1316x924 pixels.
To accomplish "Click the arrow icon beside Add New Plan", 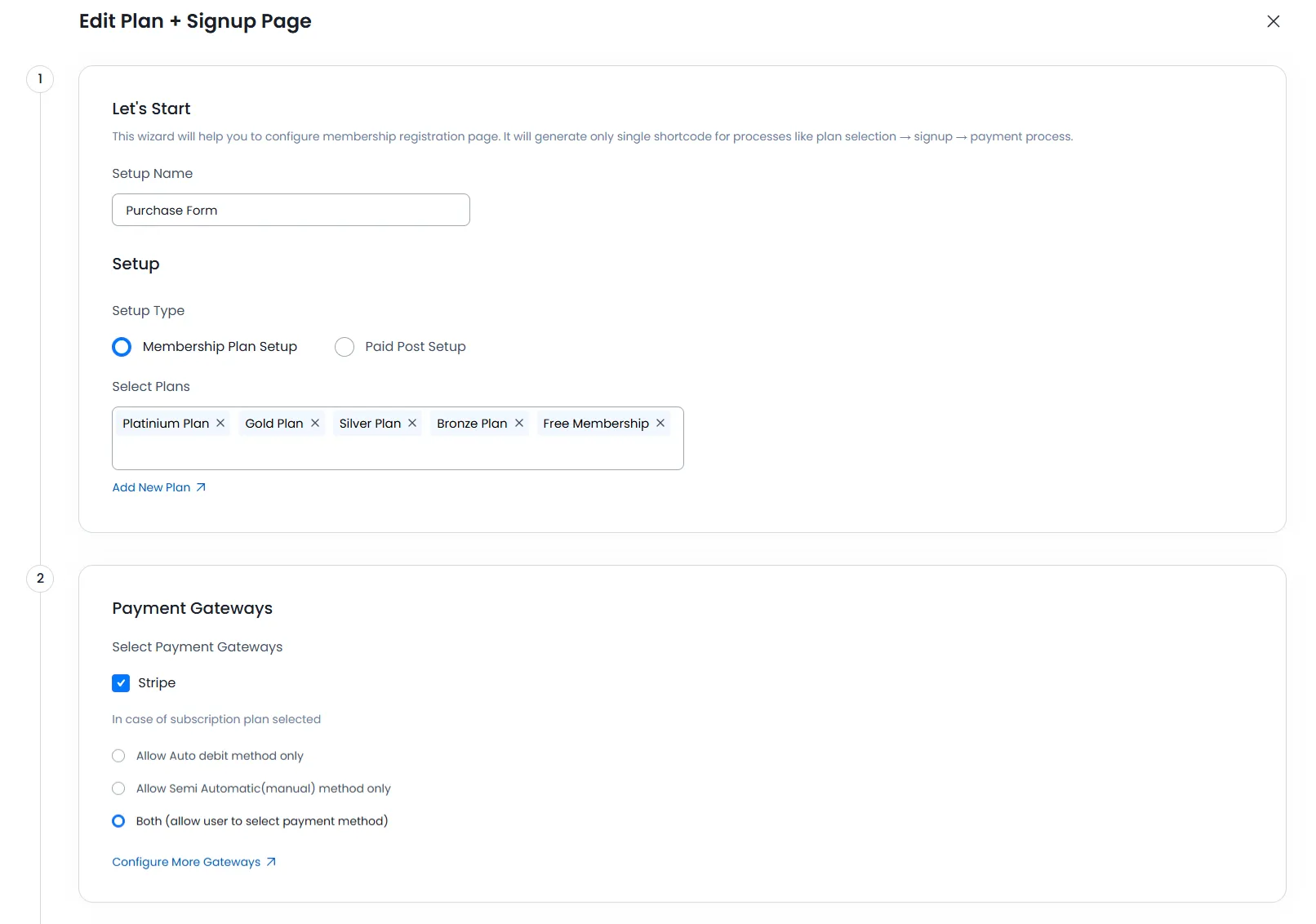I will click(201, 487).
